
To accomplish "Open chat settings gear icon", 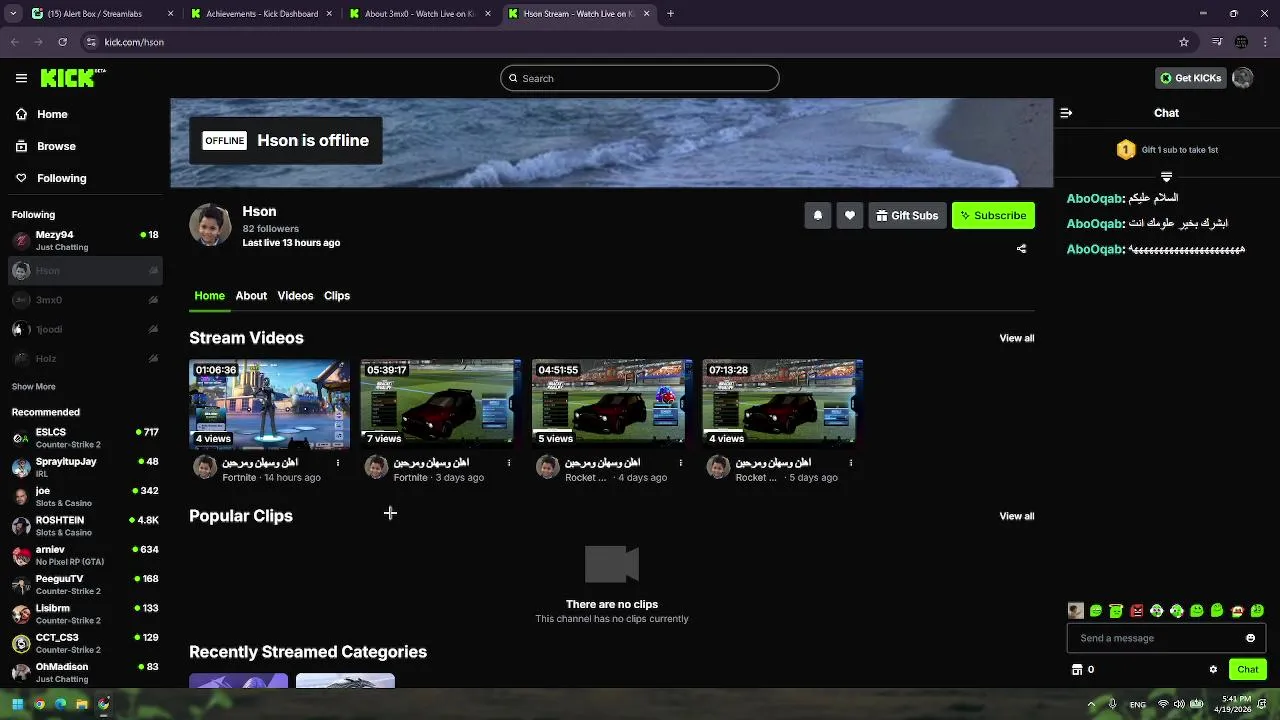I will coord(1213,670).
